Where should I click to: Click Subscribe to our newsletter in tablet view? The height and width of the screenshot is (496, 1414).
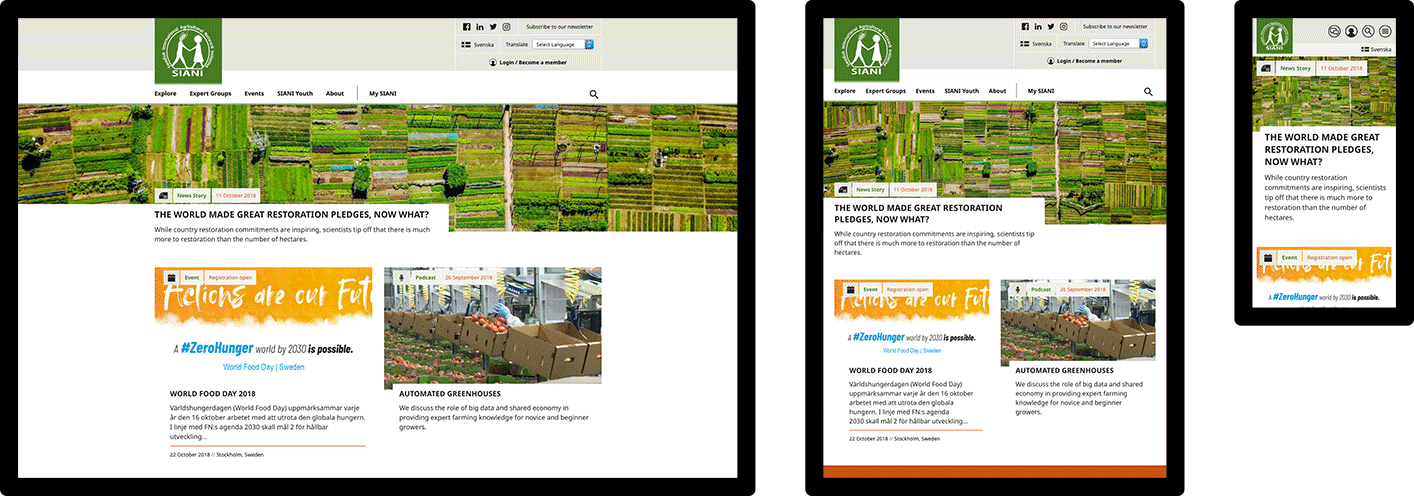1115,27
